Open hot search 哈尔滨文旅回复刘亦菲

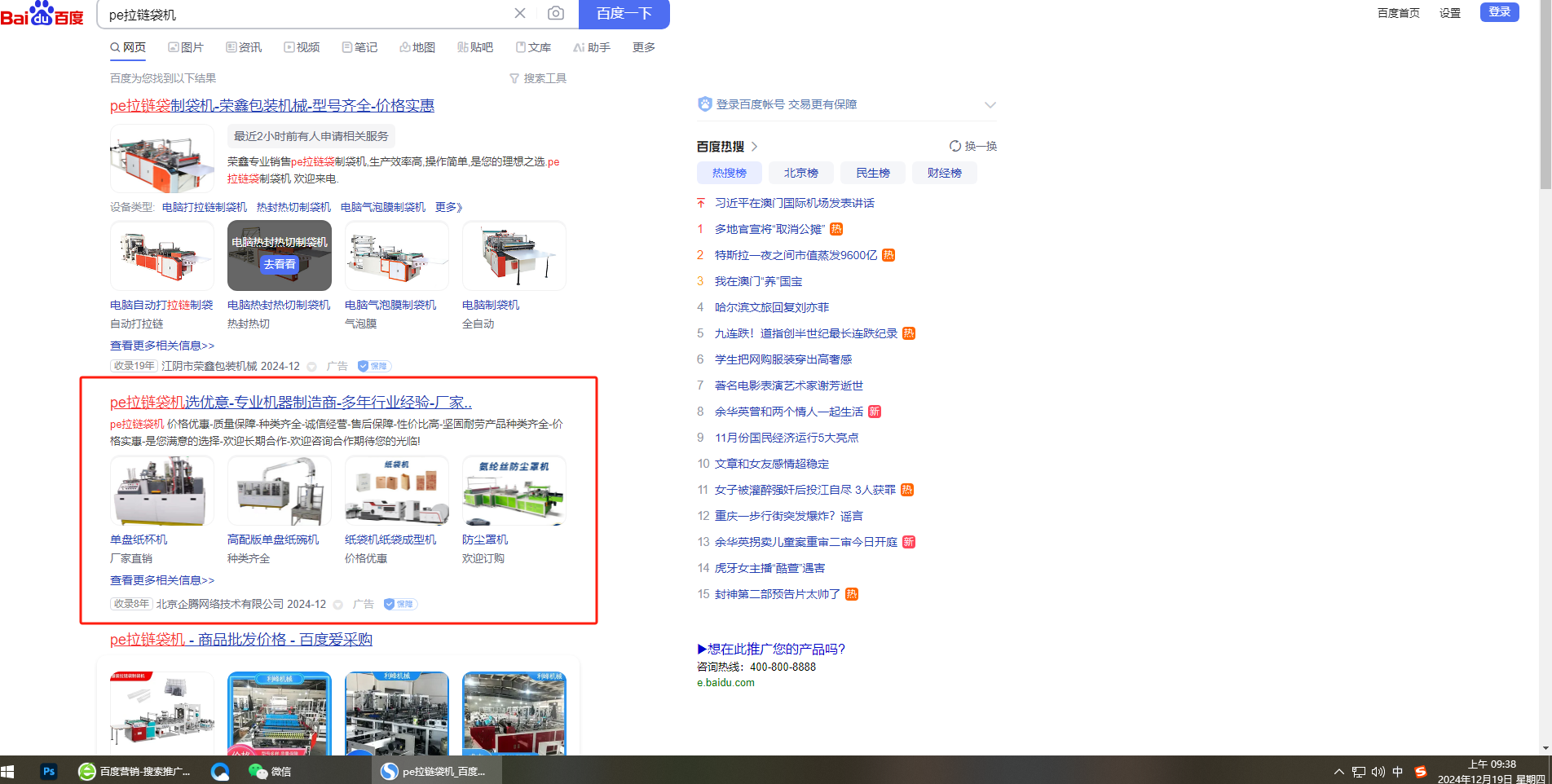click(x=772, y=307)
